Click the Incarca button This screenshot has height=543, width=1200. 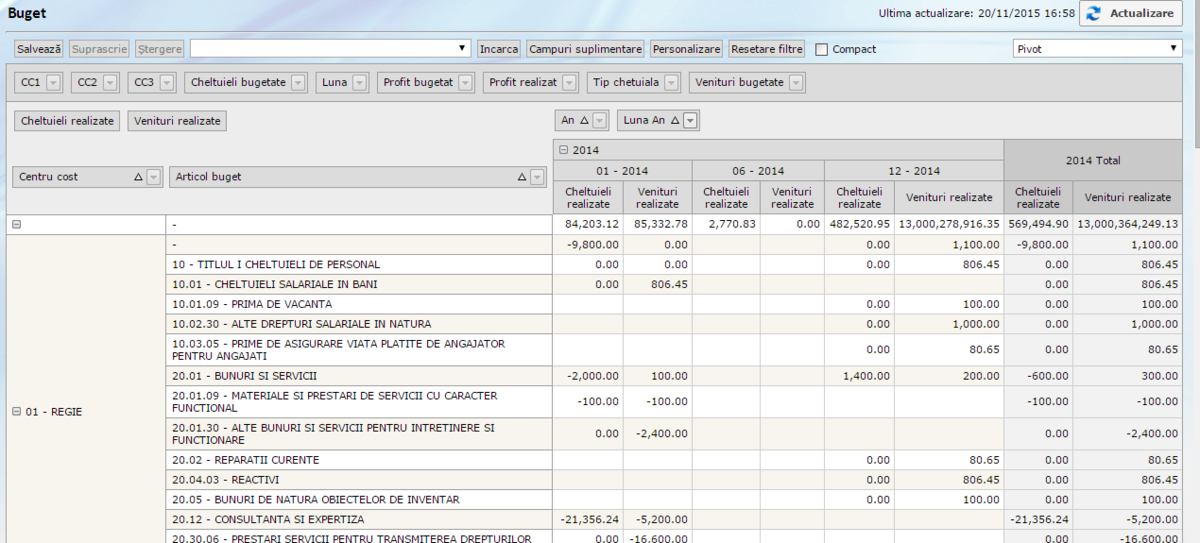pos(498,48)
